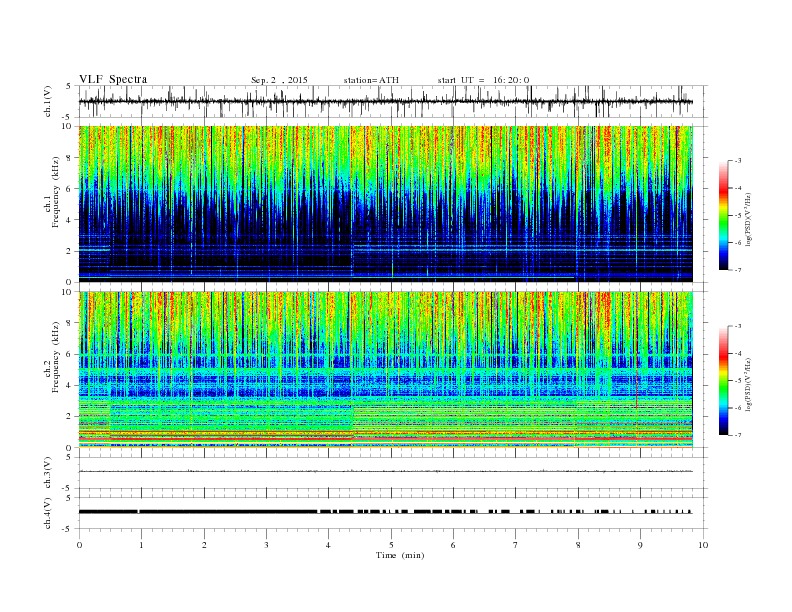Screen dimensions: 792x612
Task: Click the color scale bar beside ch.1 spectrogram
Action: point(723,216)
